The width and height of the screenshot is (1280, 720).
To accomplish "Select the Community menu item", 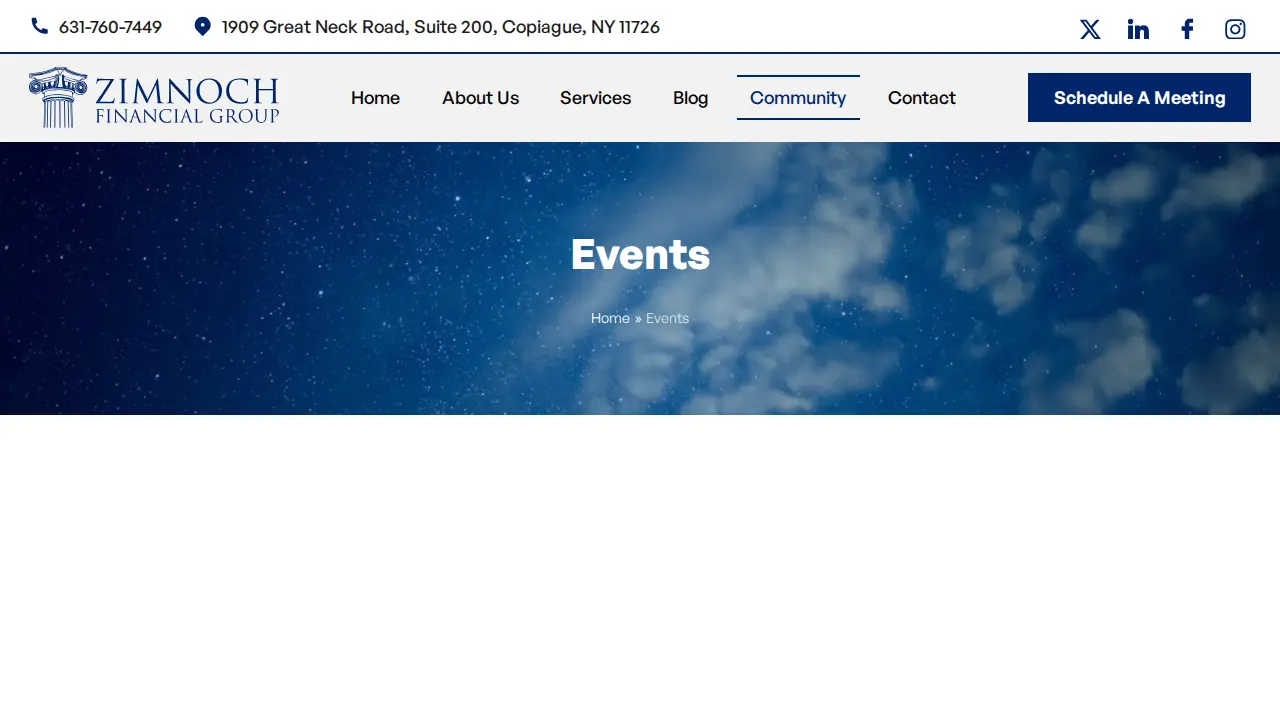I will point(798,98).
